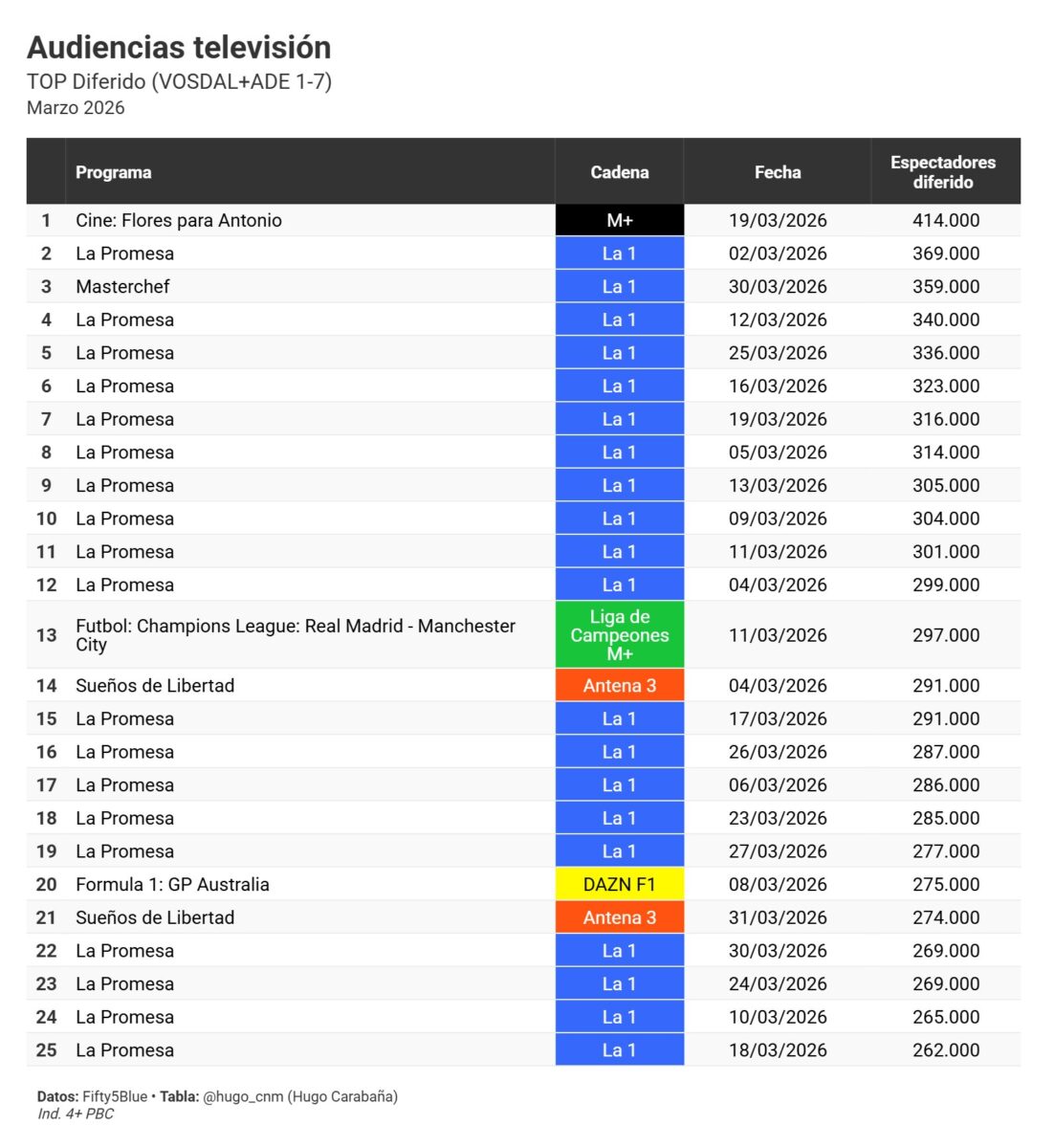1054x1148 pixels.
Task: Click the Cadena column header
Action: pyautogui.click(x=619, y=172)
